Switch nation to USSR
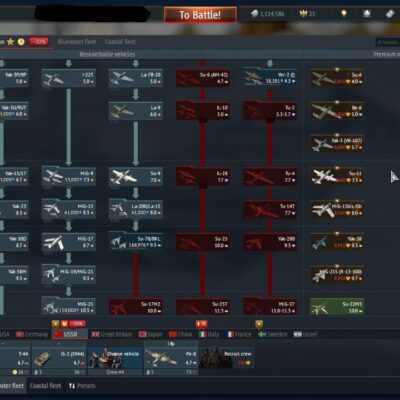 [x=69, y=334]
